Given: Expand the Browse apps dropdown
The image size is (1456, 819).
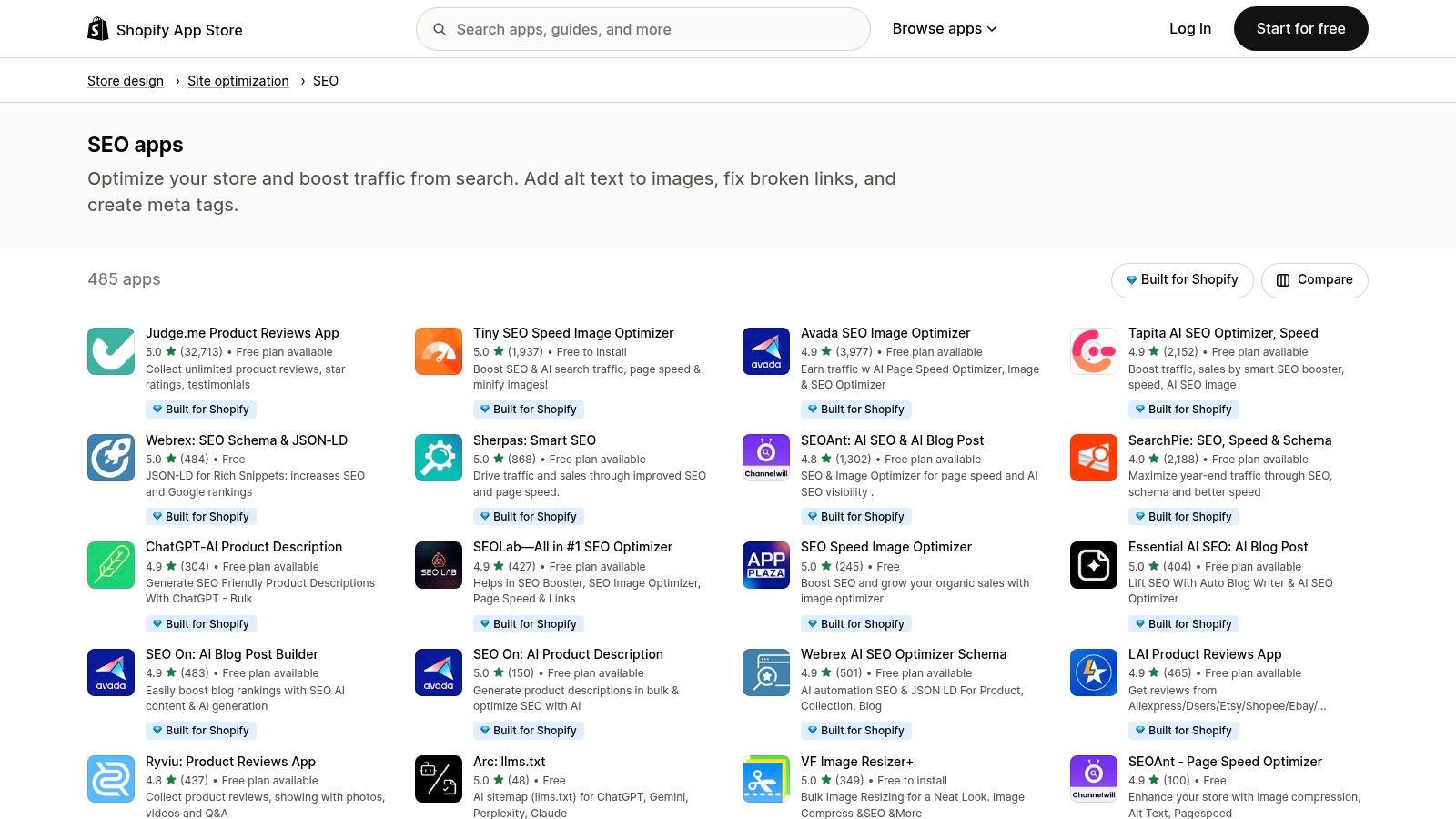Looking at the screenshot, I should pos(945,28).
